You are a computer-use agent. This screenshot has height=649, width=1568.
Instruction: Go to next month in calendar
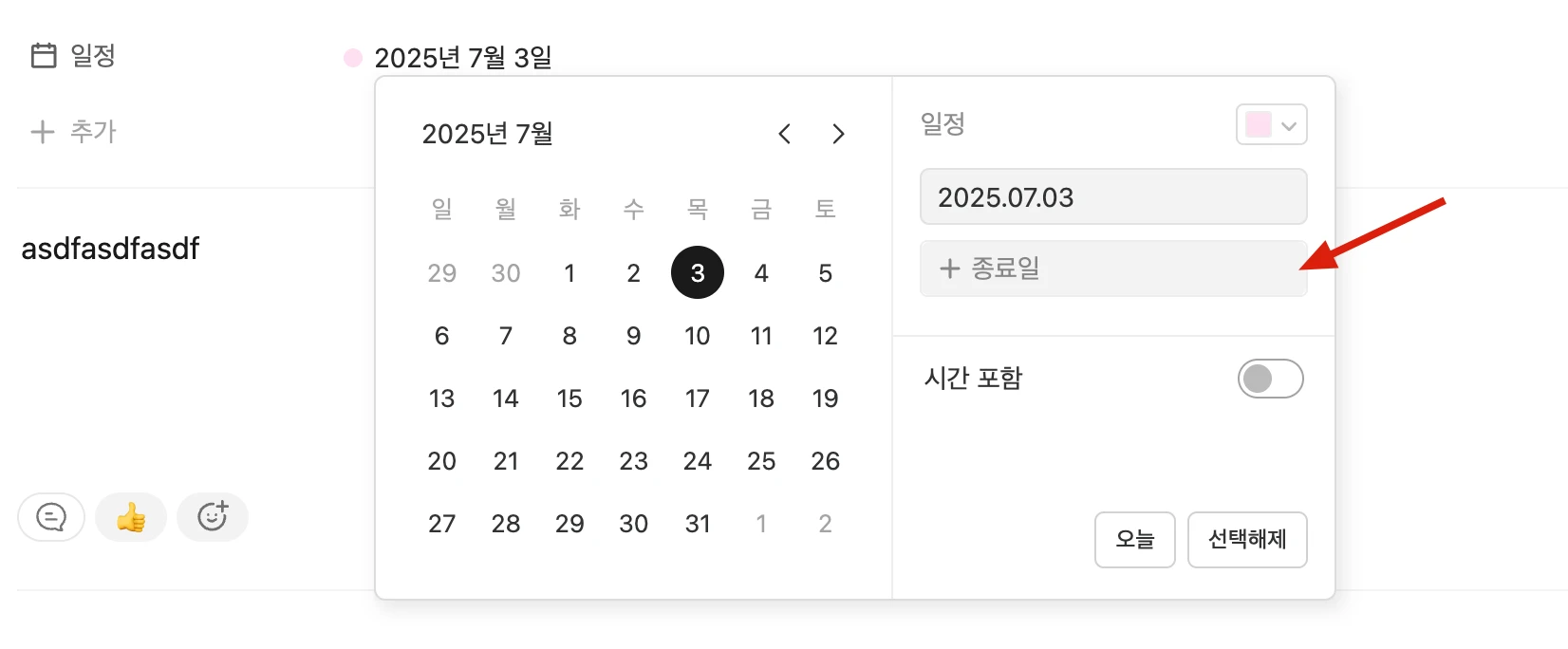coord(838,134)
